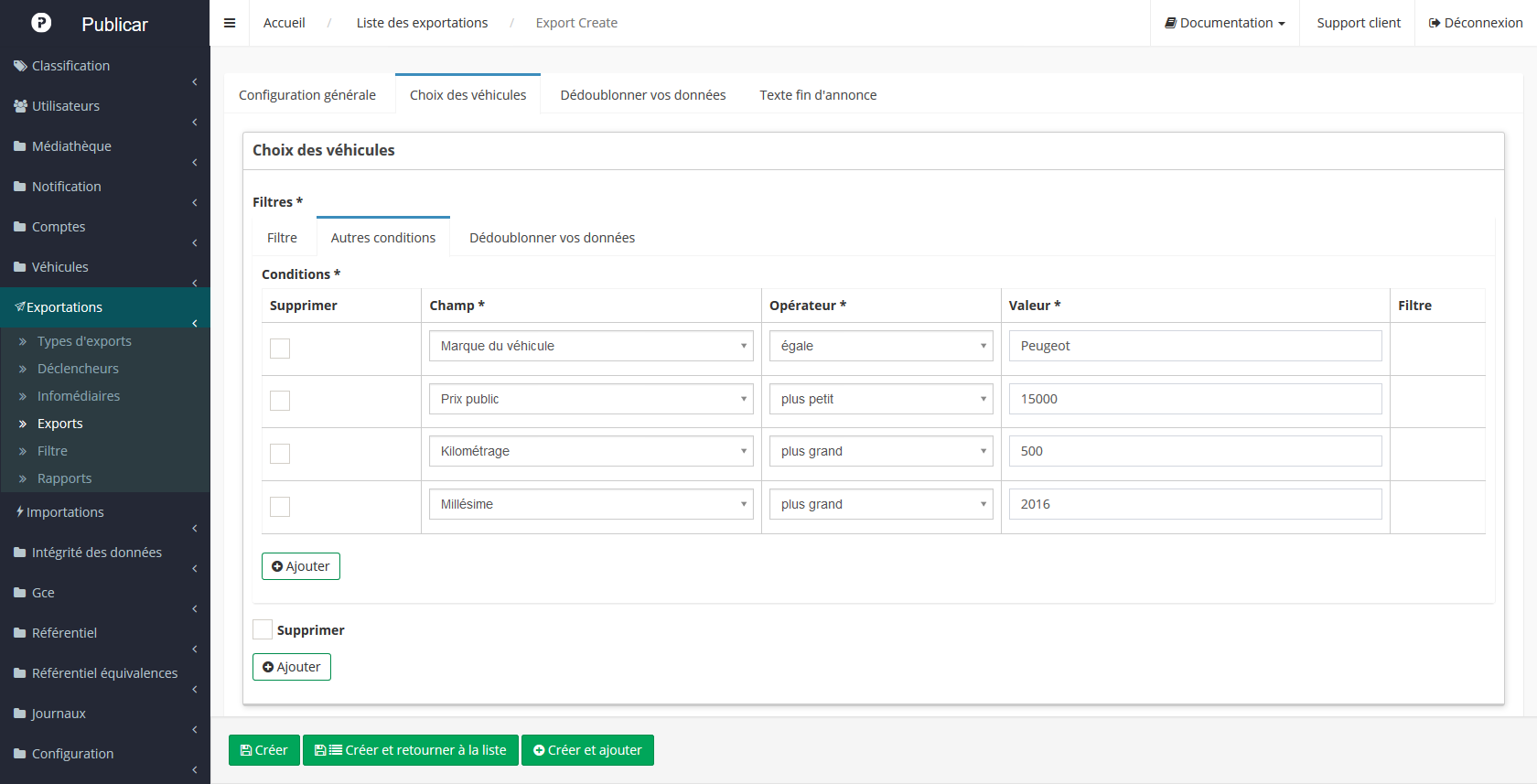This screenshot has width=1537, height=784.
Task: Go to Accueil breadcrumb link
Action: 285,23
